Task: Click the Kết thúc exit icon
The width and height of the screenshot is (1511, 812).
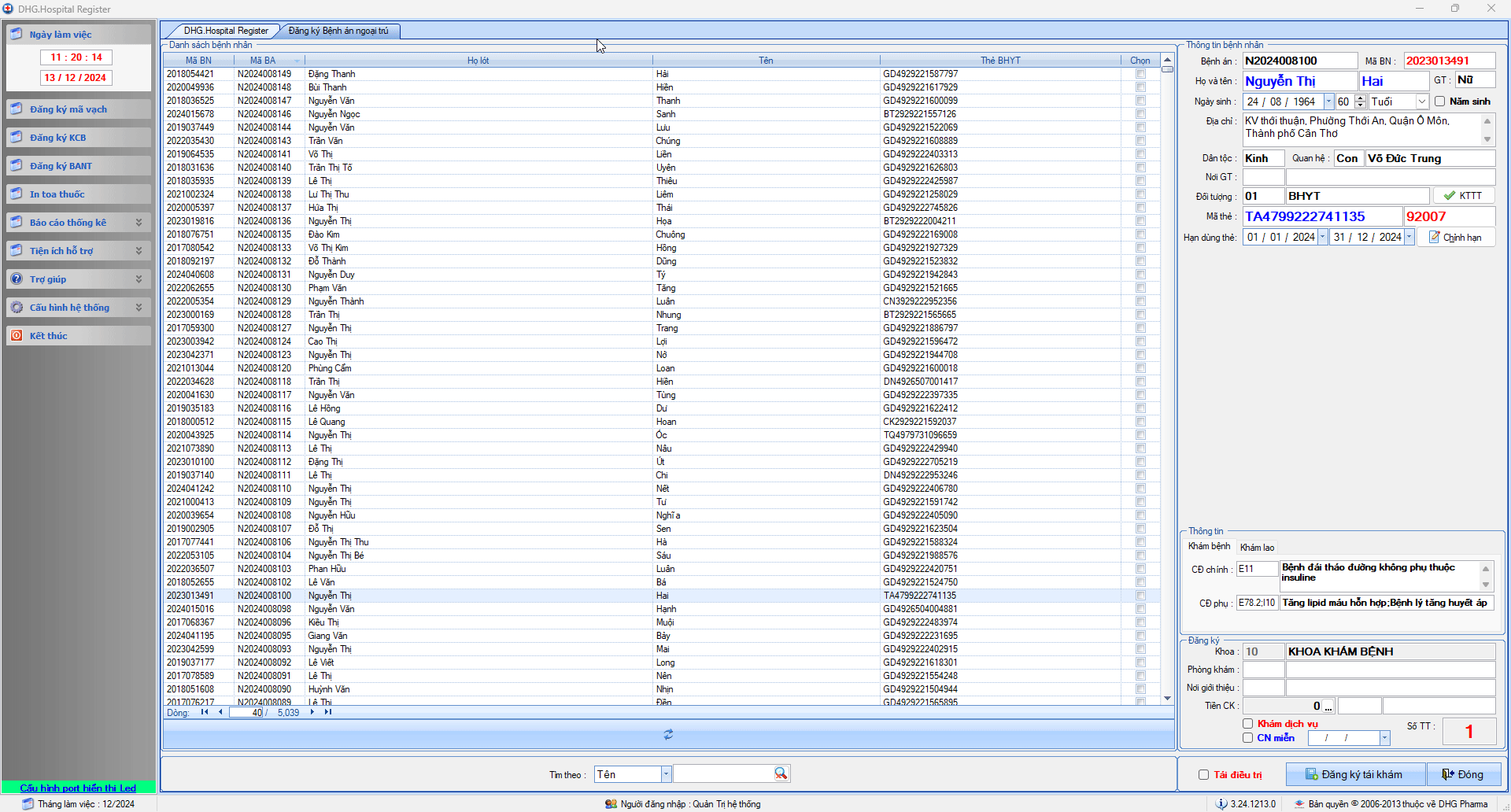Action: pyautogui.click(x=17, y=335)
